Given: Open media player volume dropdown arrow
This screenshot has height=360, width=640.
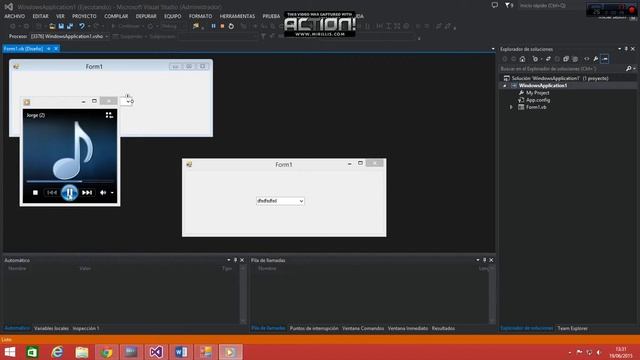Looking at the screenshot, I should coord(112,193).
